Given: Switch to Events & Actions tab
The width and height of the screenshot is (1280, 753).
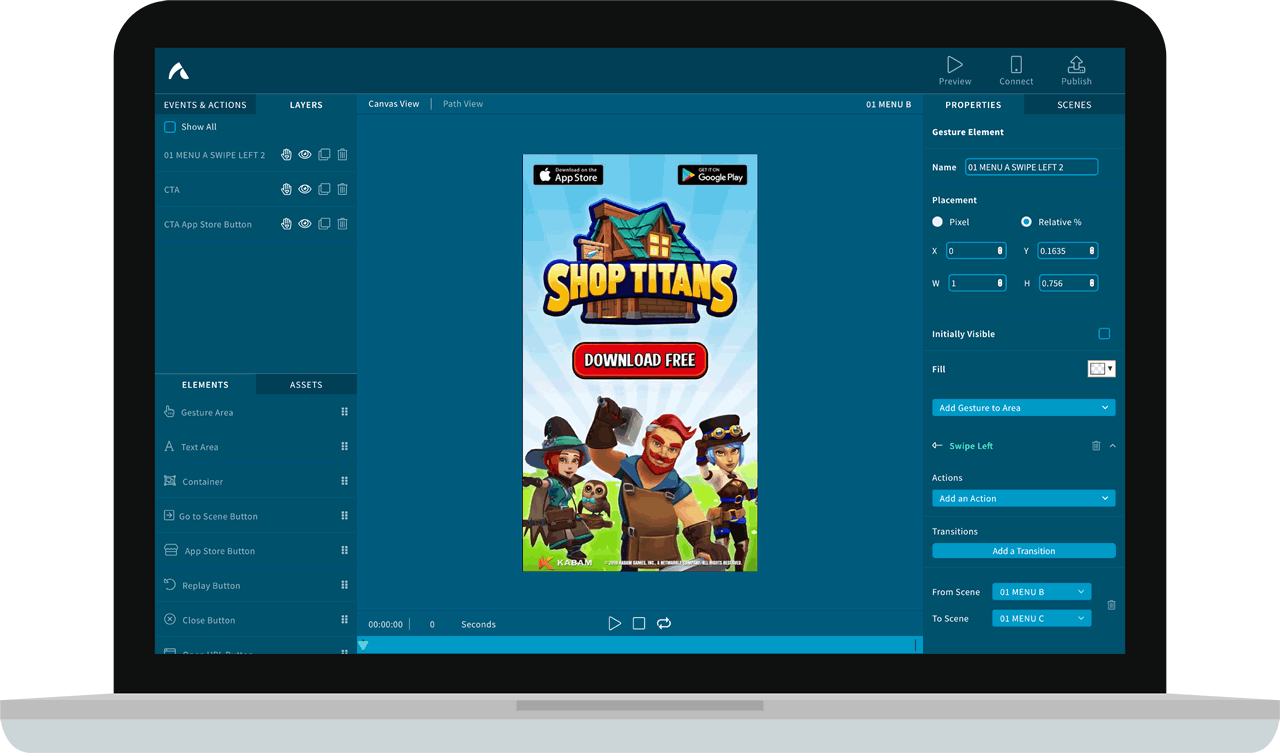Looking at the screenshot, I should [x=205, y=104].
